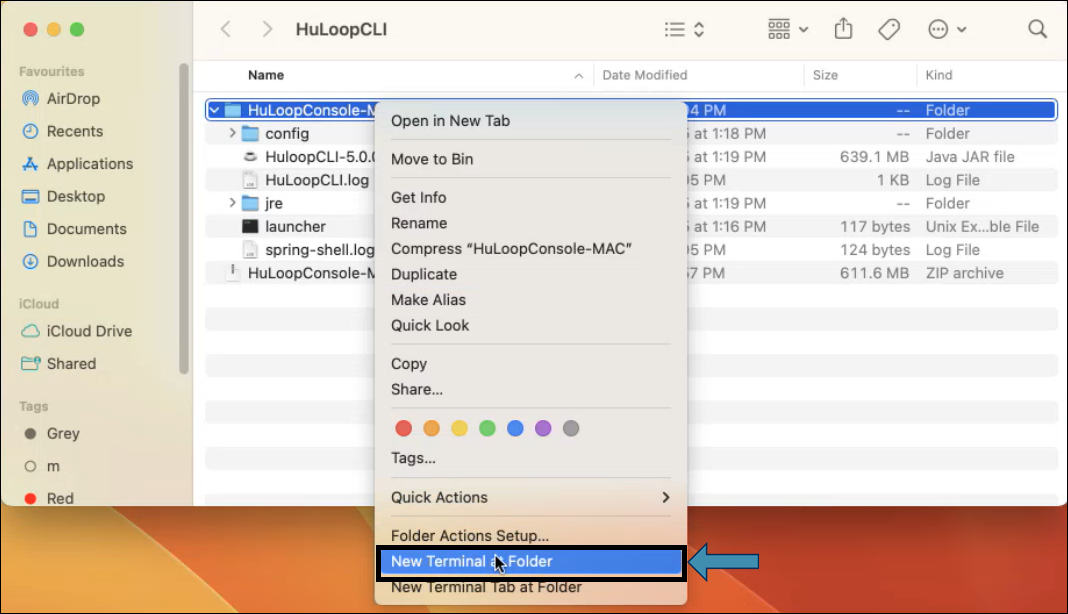Image resolution: width=1068 pixels, height=614 pixels.
Task: Select the launcher Unix executable file
Action: 295,227
